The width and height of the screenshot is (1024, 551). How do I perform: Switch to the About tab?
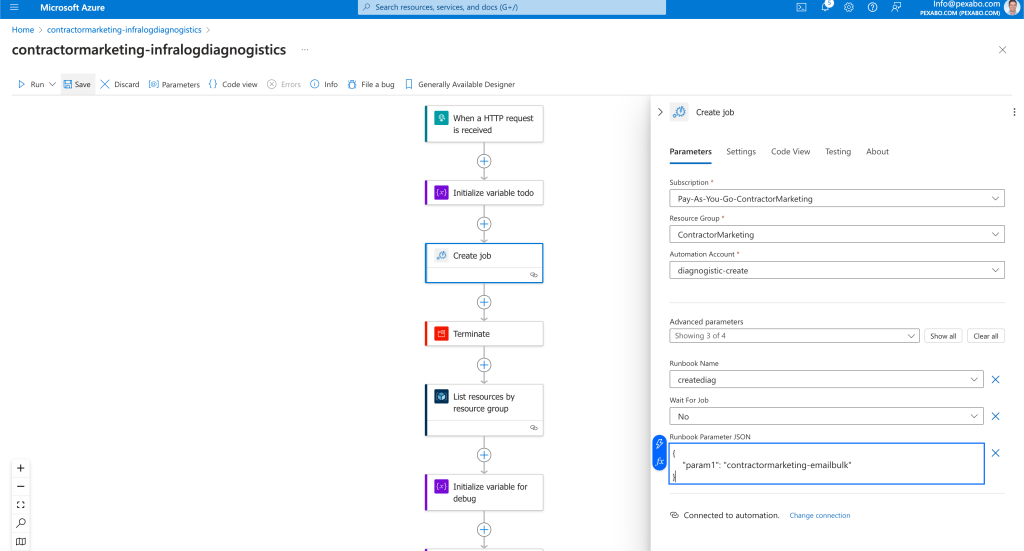(x=877, y=151)
